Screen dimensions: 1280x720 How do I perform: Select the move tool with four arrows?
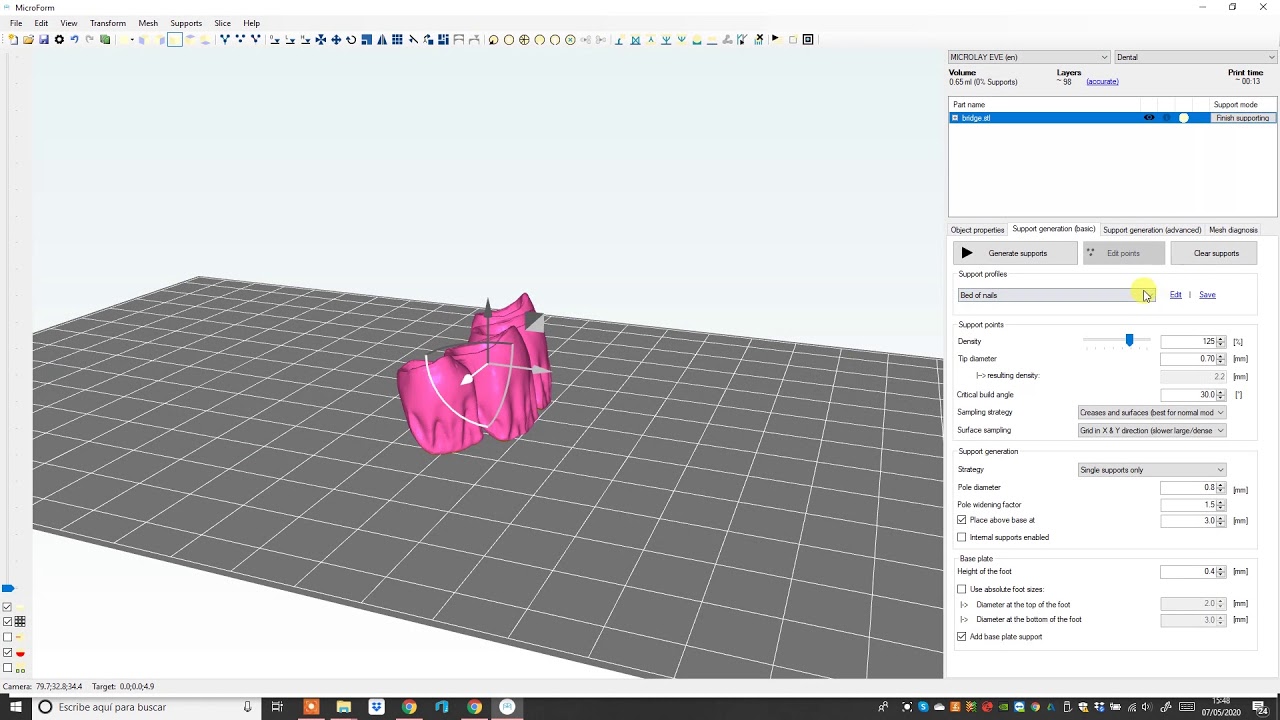click(336, 40)
